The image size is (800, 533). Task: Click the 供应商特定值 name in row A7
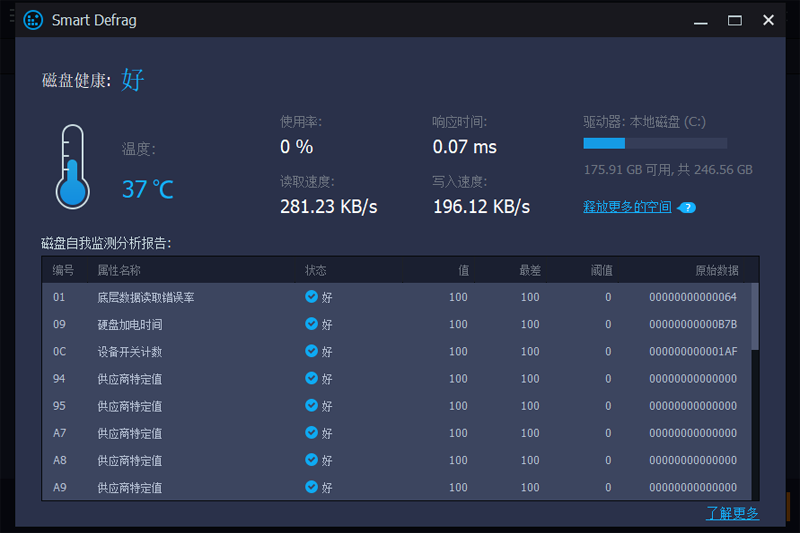[130, 433]
